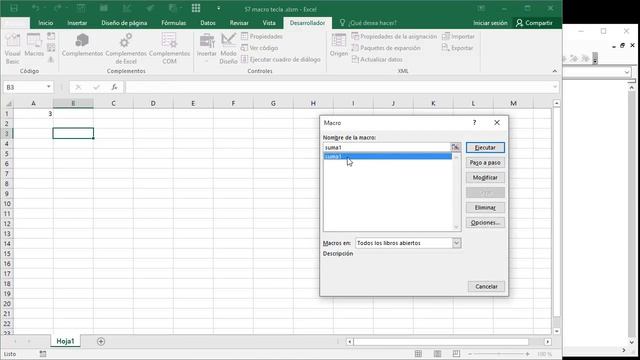Click the Compartir button

[x=534, y=23]
